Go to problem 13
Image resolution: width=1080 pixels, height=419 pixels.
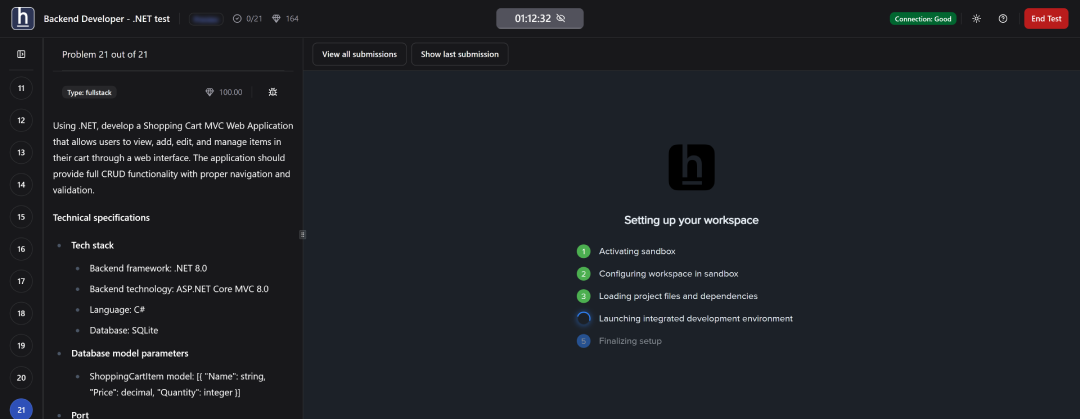pos(21,152)
